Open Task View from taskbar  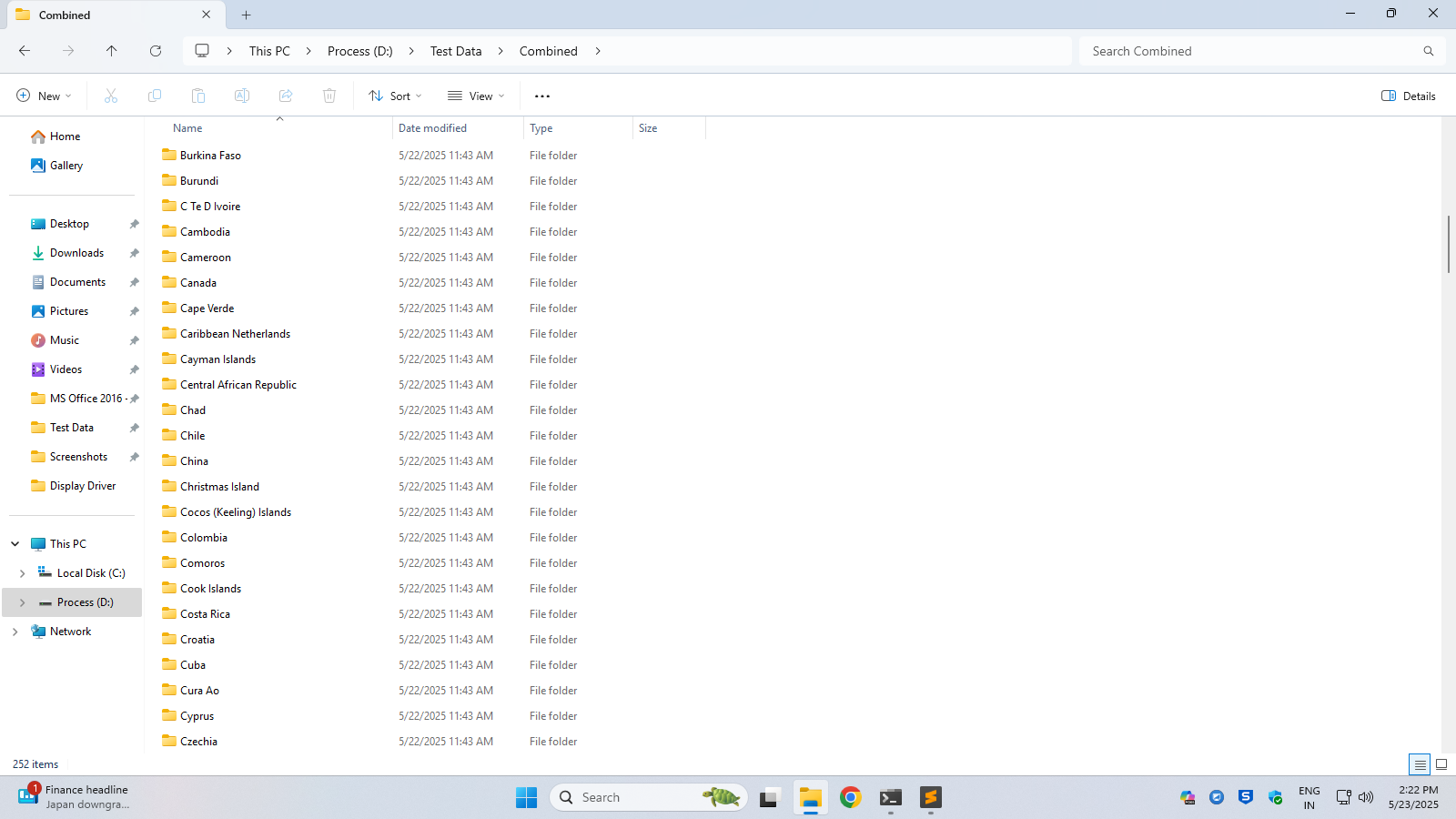(770, 797)
